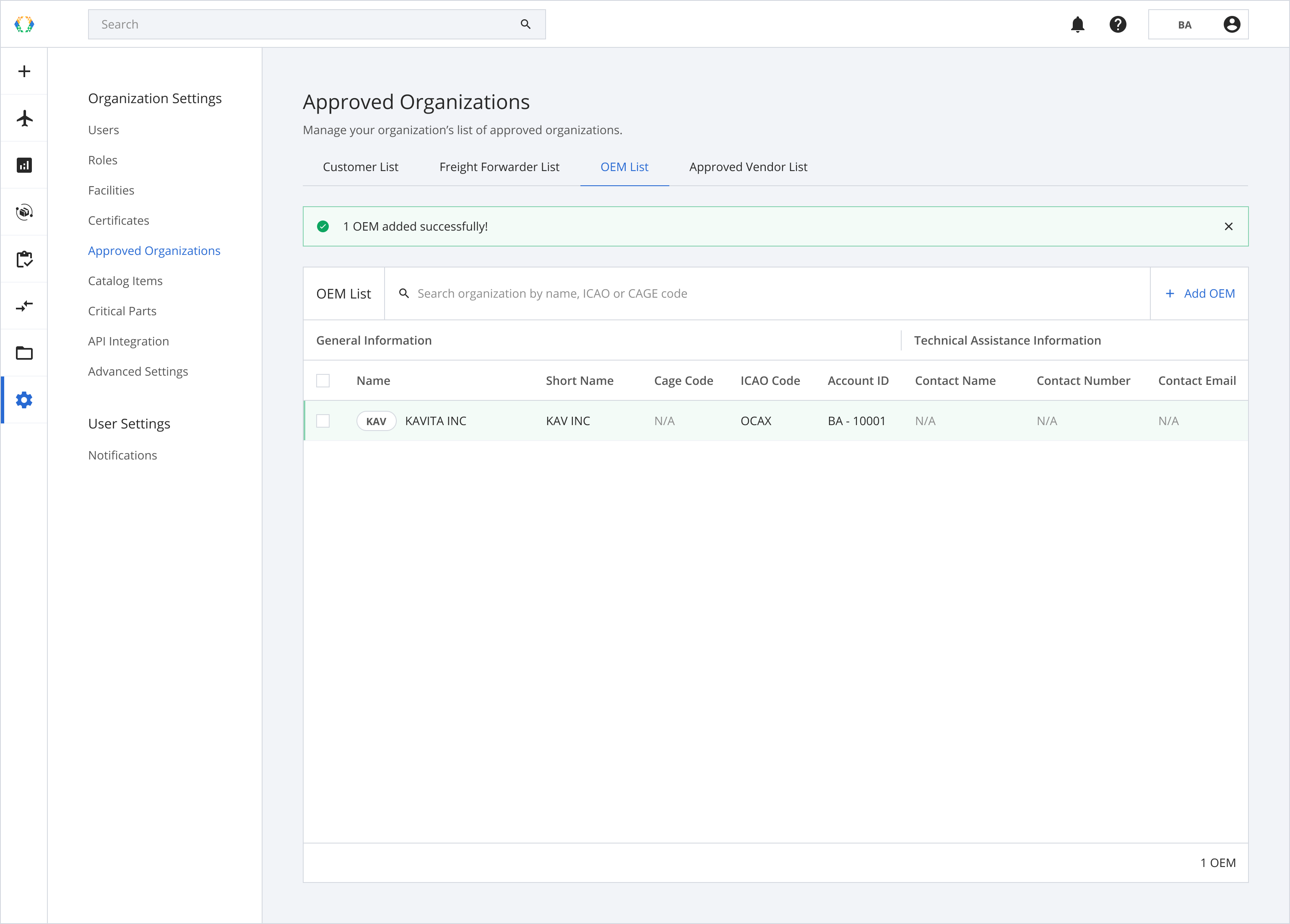Open the folder documents icon
The width and height of the screenshot is (1290, 924).
tap(24, 353)
